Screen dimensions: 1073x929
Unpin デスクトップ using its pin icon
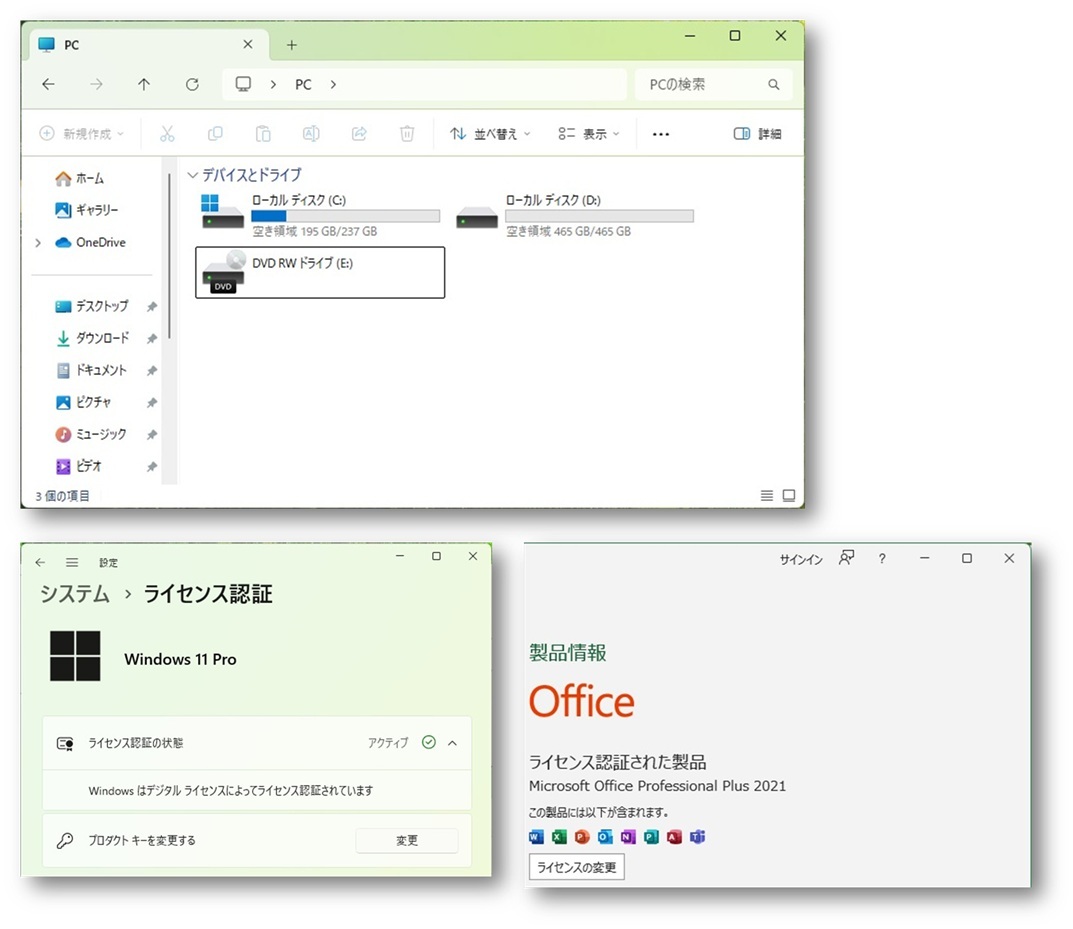152,306
